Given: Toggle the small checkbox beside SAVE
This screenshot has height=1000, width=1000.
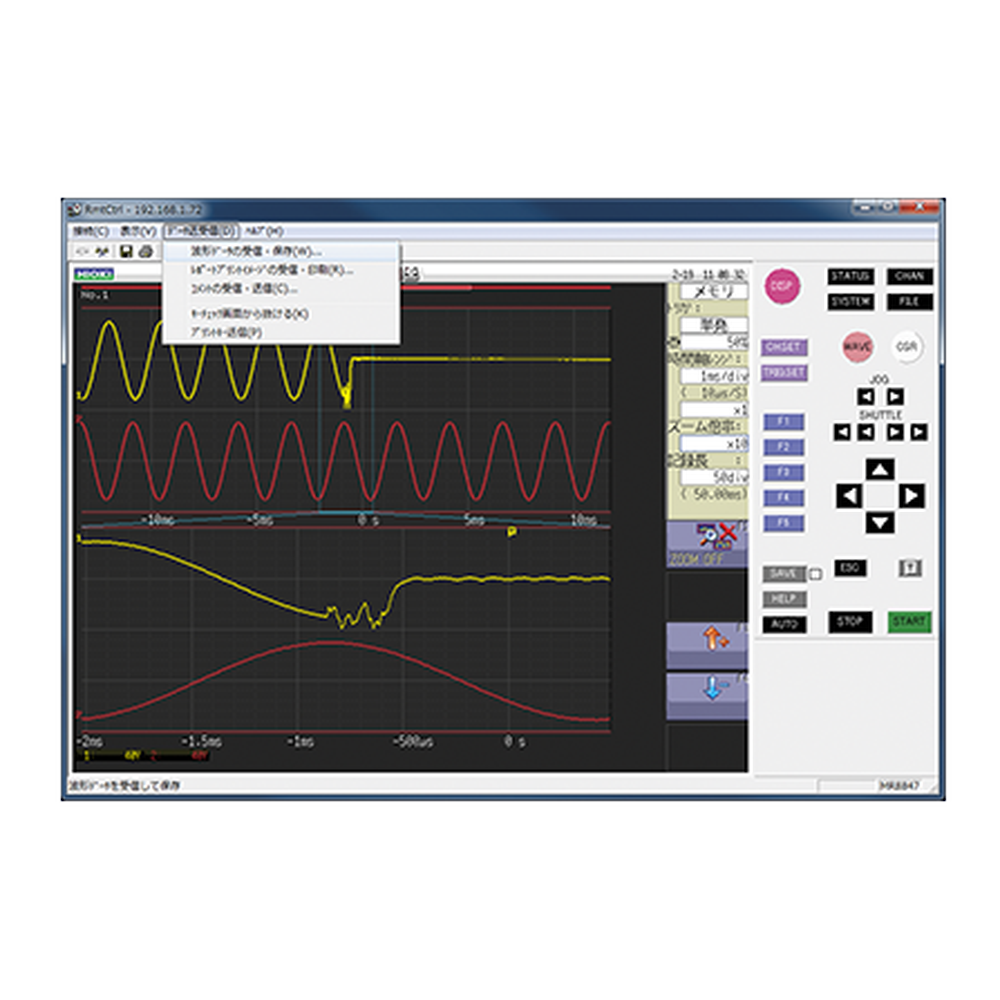Looking at the screenshot, I should pos(815,575).
